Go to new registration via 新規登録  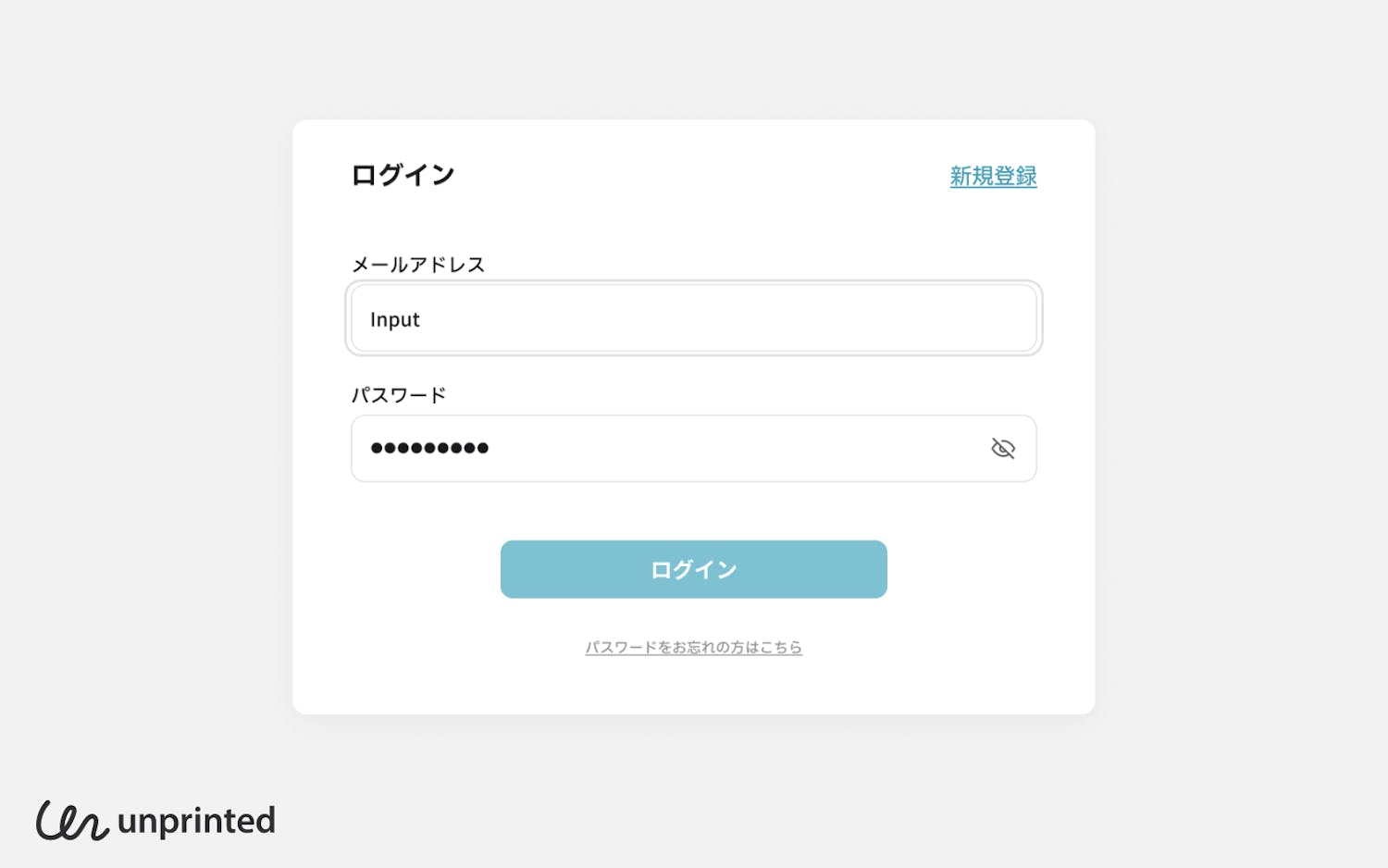click(x=993, y=176)
